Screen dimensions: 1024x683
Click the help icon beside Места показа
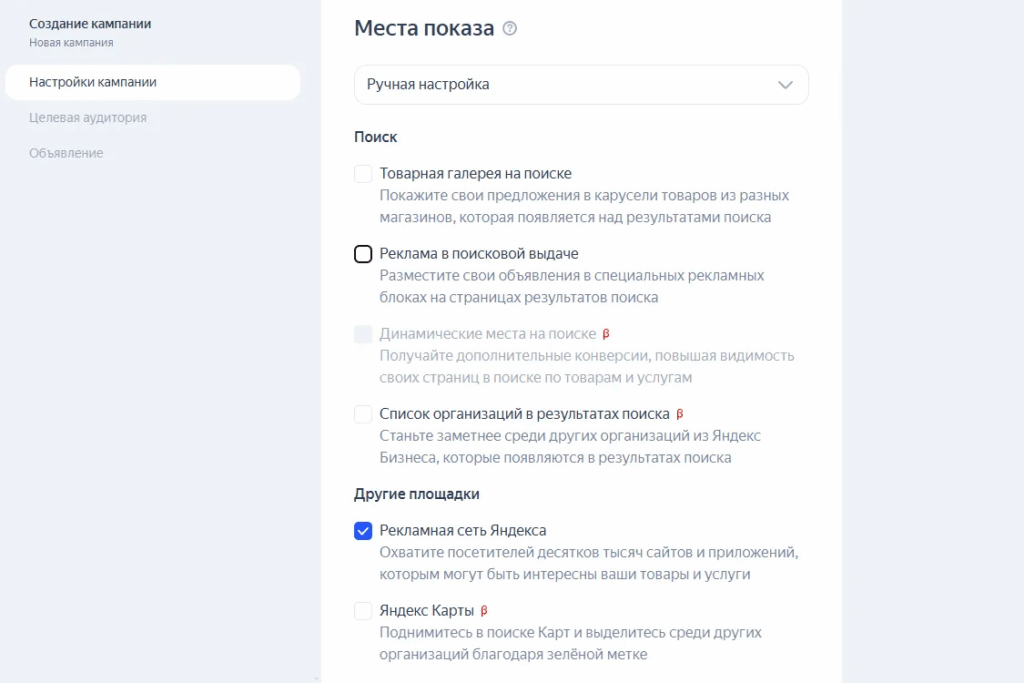510,29
